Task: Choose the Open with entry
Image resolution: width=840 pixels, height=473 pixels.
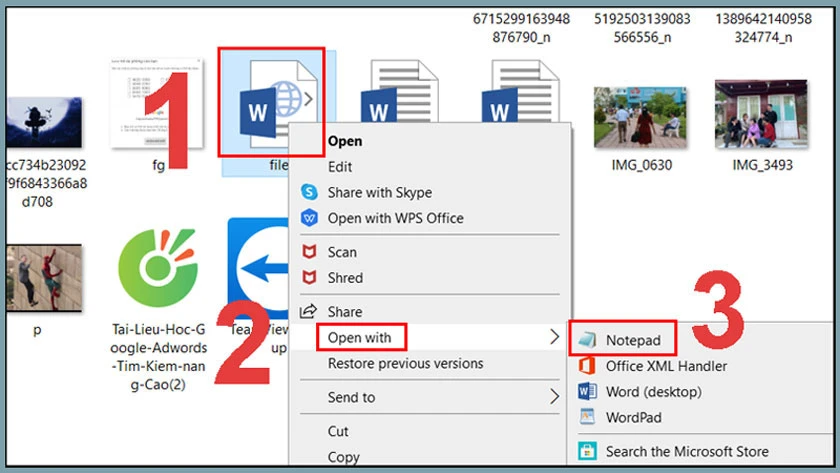Action: 359,337
